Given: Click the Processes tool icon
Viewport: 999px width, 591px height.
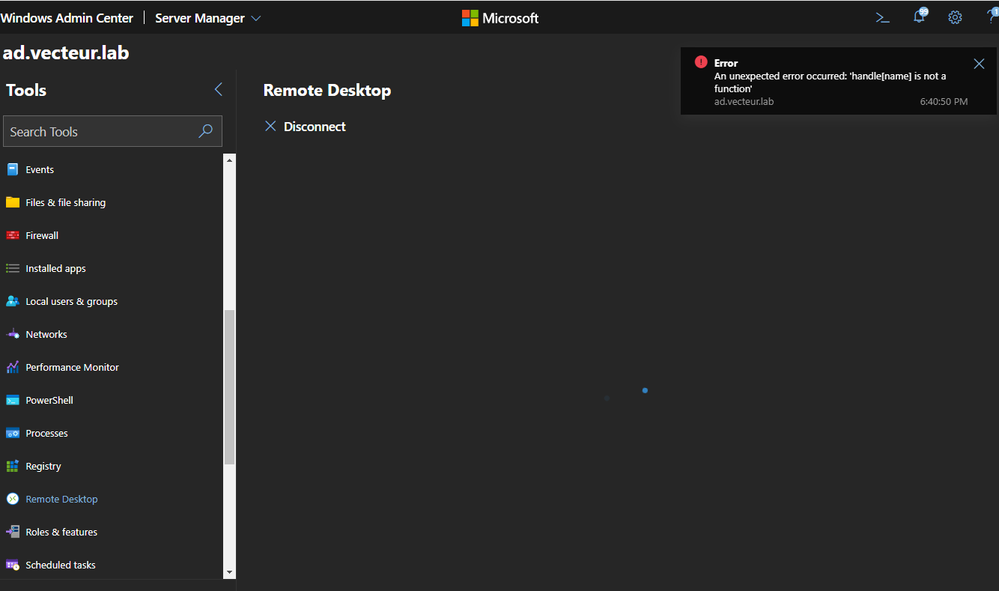Looking at the screenshot, I should tap(13, 433).
